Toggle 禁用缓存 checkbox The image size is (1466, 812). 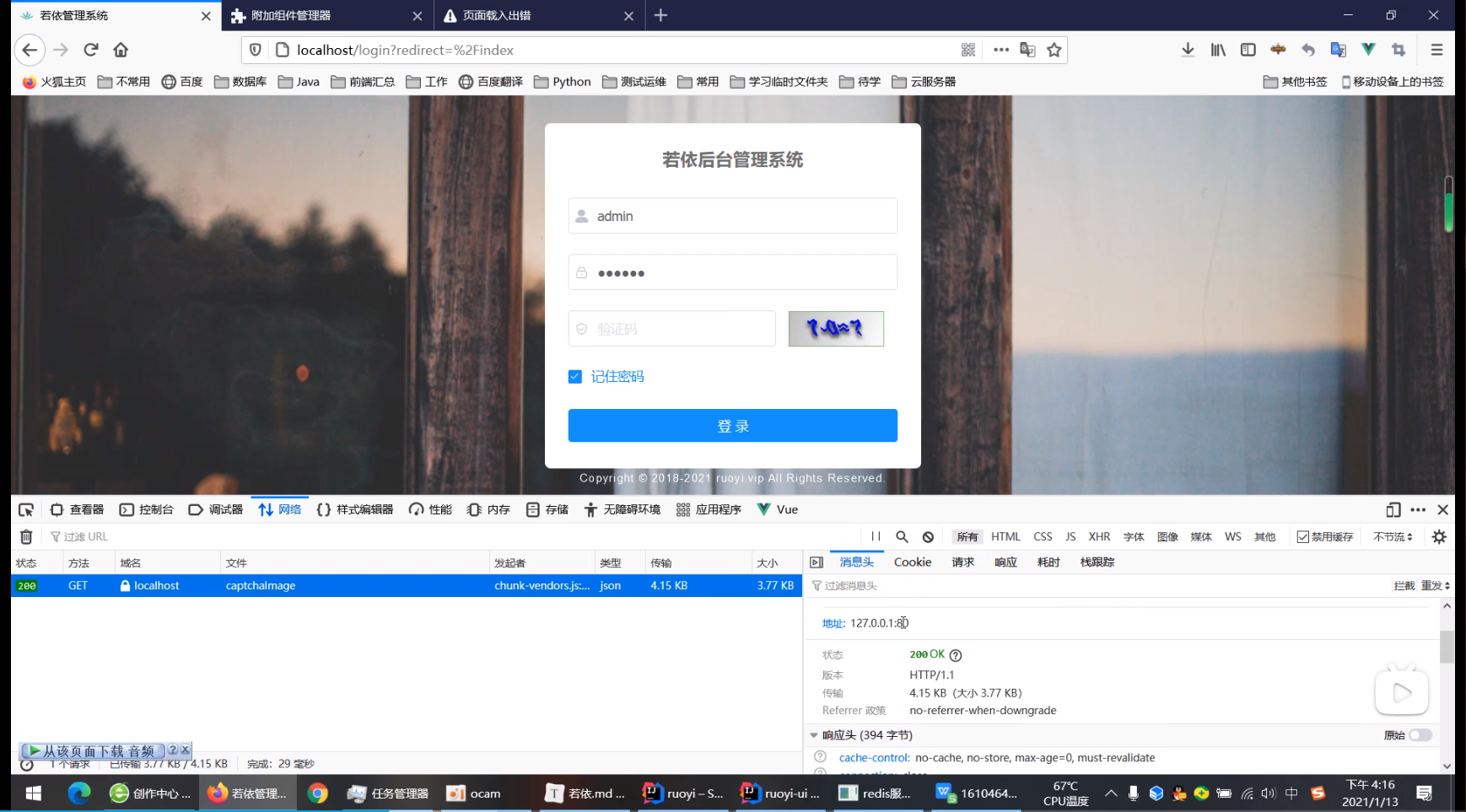pos(1303,536)
